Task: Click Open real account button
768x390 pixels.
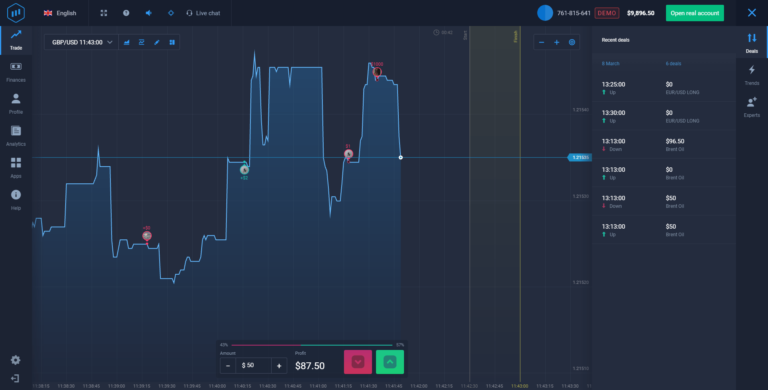Action: click(x=695, y=13)
